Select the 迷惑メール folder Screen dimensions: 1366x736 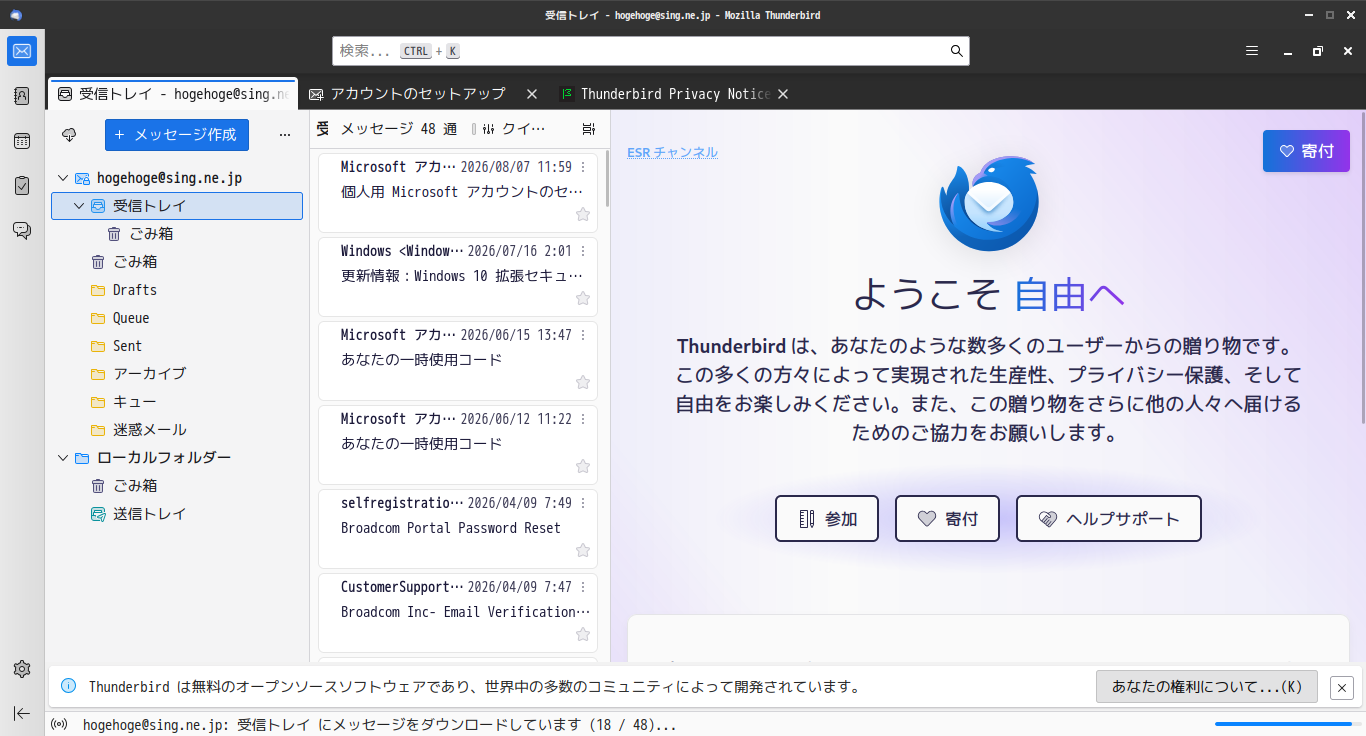click(177, 430)
